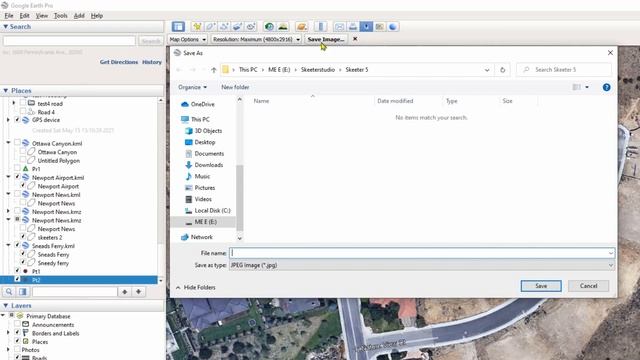Click the Add Image Overlay icon
Image resolution: width=640 pixels, height=360 pixels.
[x=238, y=27]
